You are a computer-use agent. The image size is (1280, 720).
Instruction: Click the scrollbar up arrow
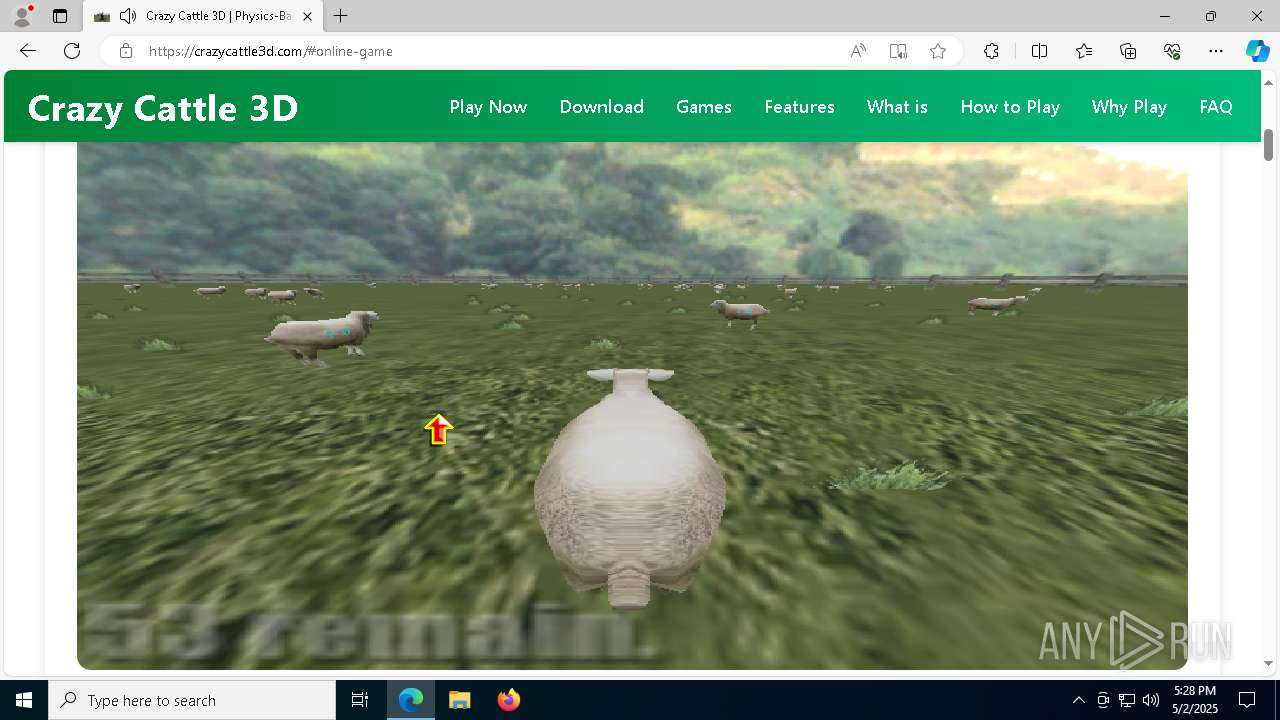pyautogui.click(x=1268, y=82)
